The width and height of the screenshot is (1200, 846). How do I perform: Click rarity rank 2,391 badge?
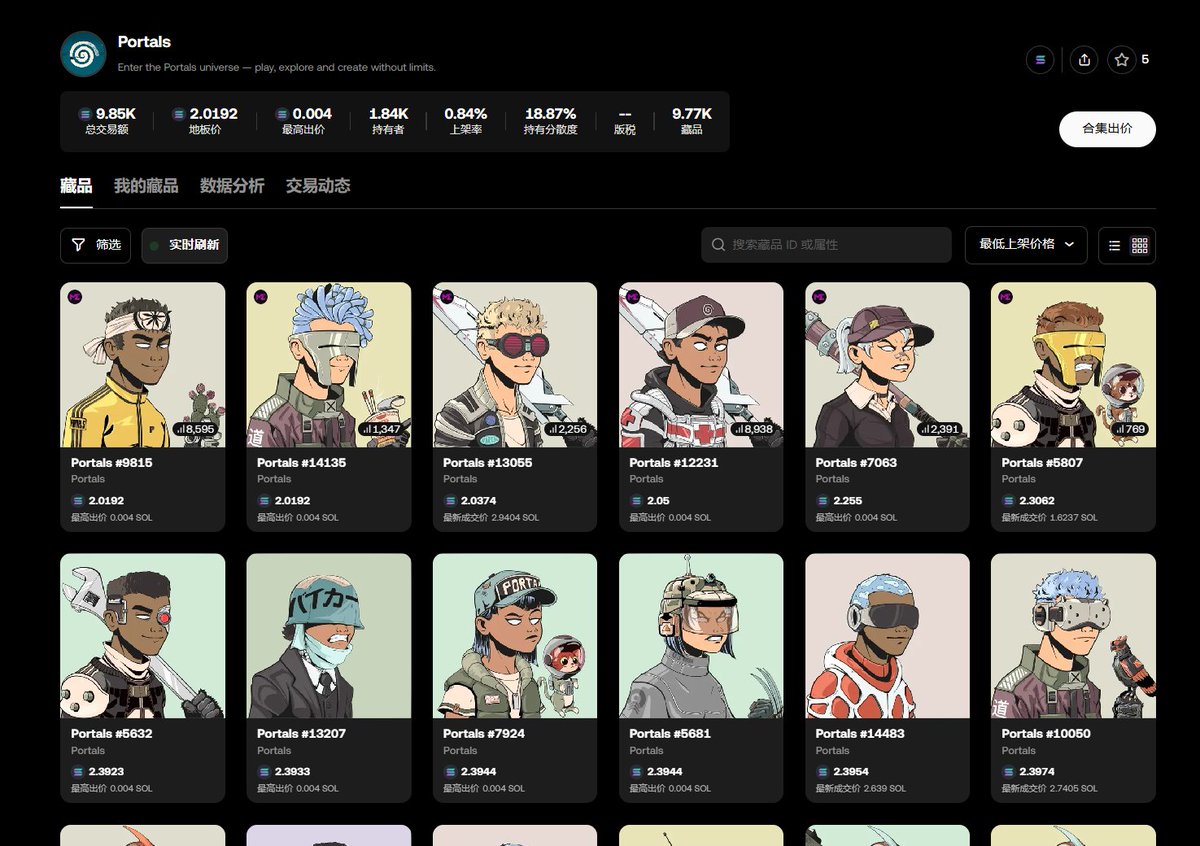click(939, 429)
